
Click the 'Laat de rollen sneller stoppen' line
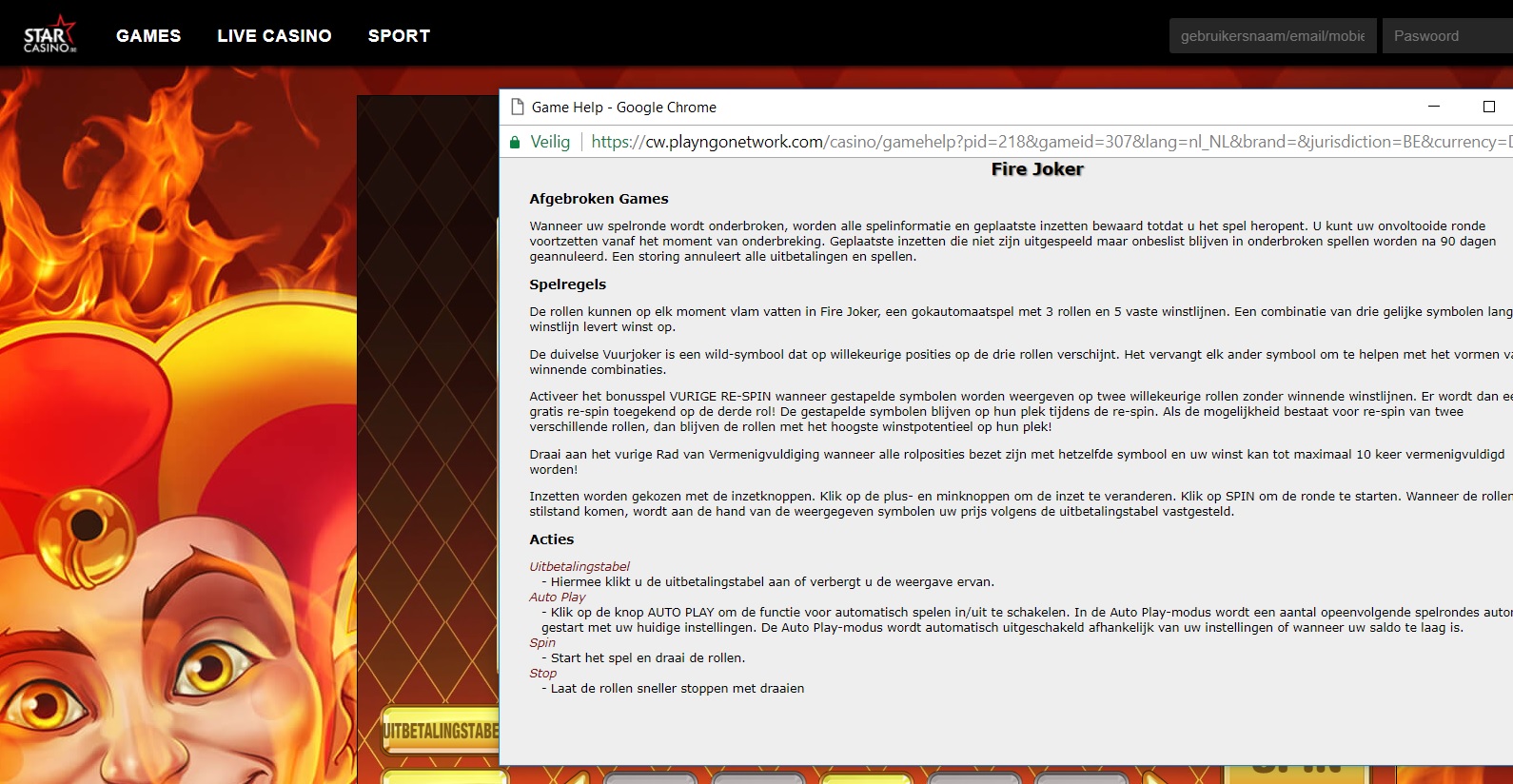(673, 688)
